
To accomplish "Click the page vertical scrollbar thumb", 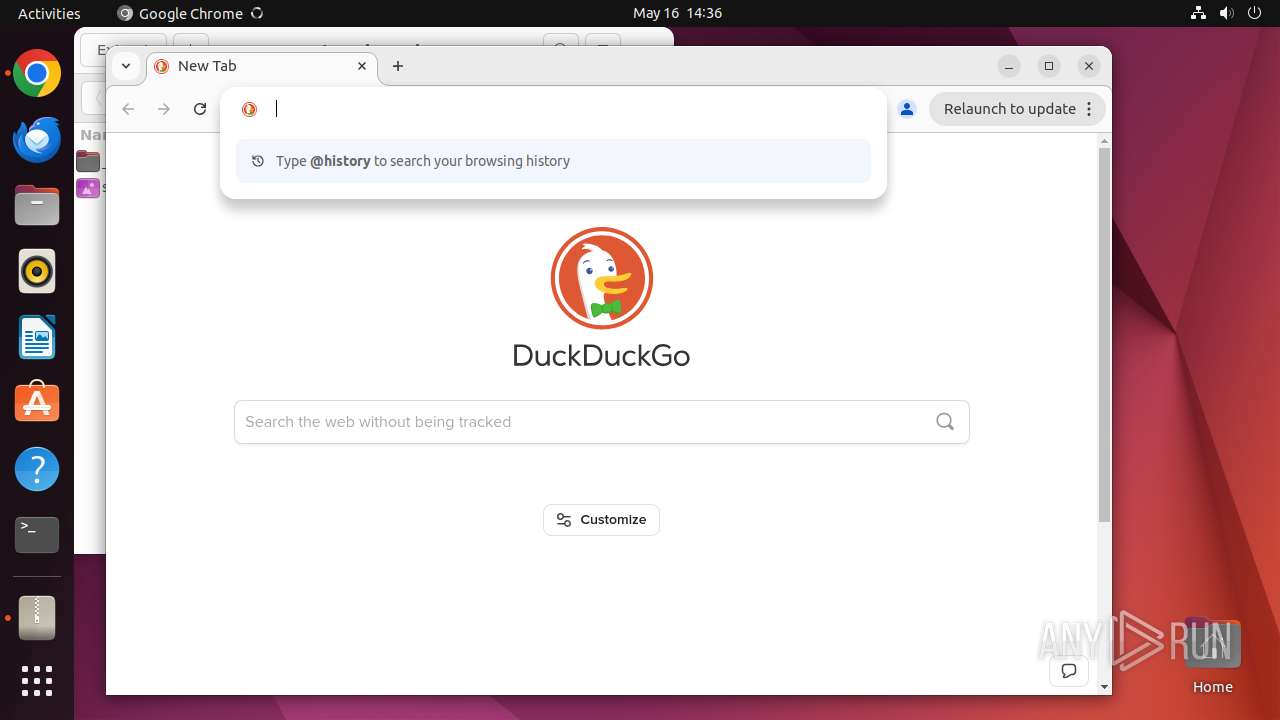I will click(x=1104, y=335).
